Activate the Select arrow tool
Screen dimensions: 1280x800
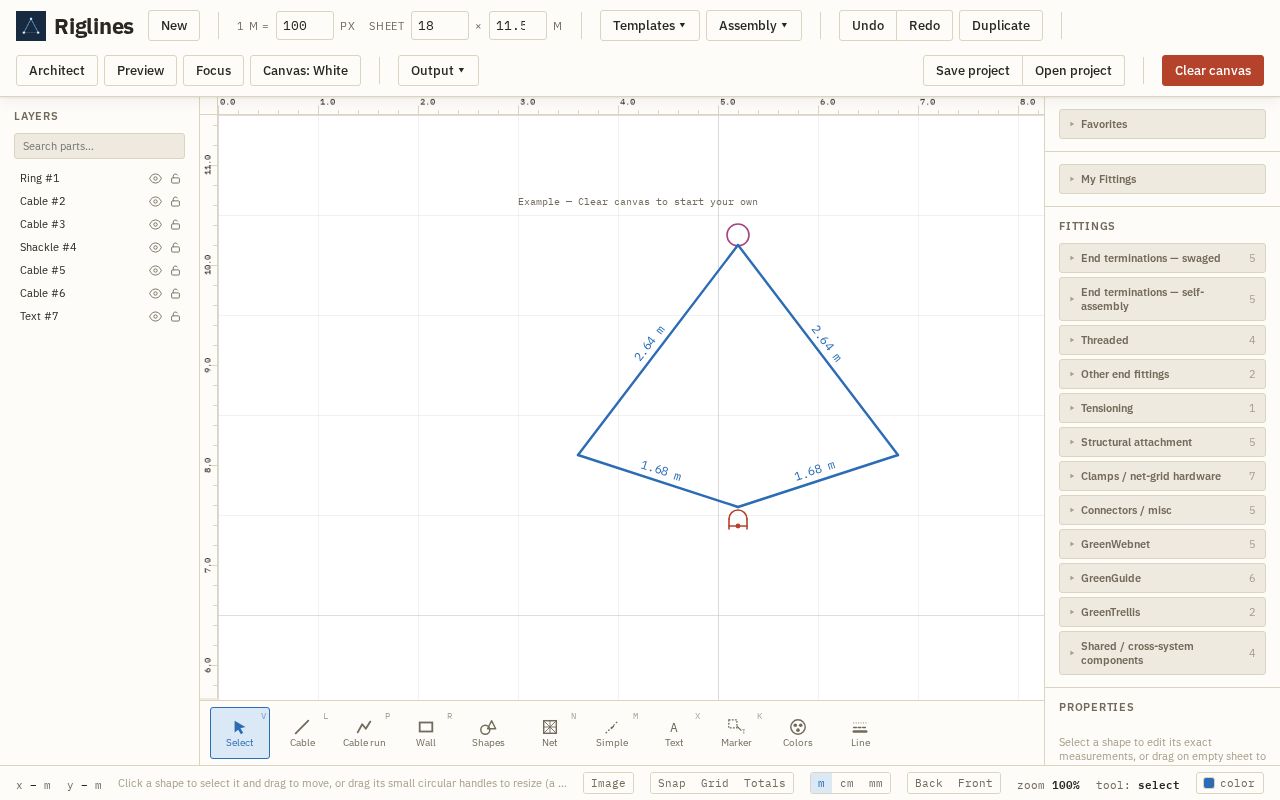(x=240, y=733)
